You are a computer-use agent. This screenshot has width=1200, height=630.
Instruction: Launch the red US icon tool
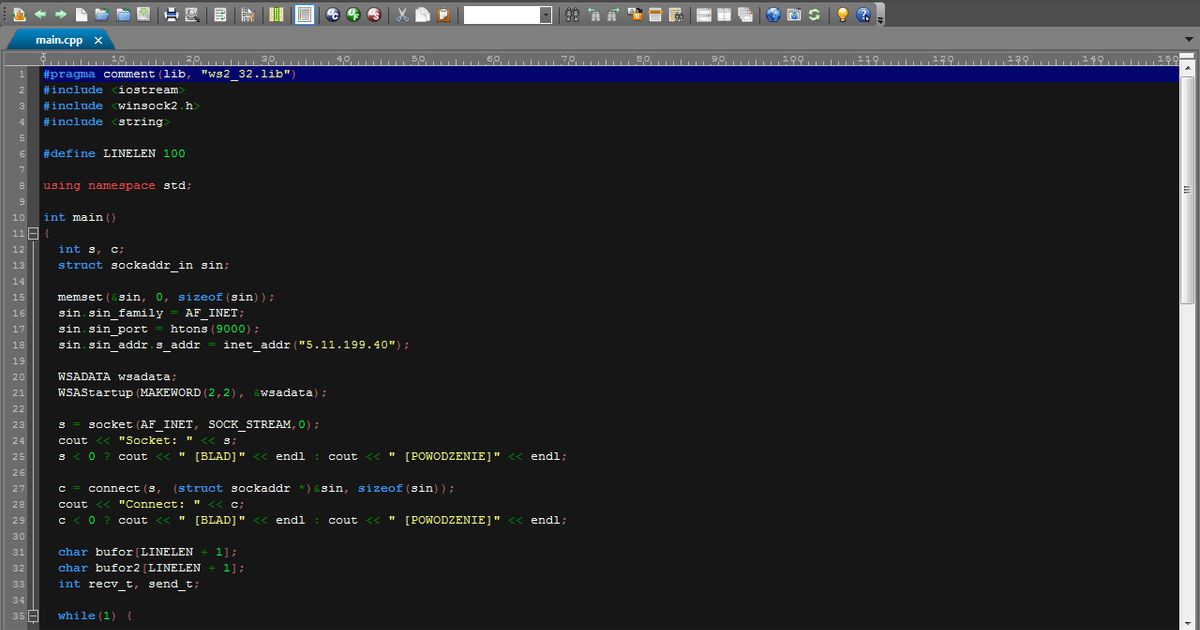(x=374, y=15)
